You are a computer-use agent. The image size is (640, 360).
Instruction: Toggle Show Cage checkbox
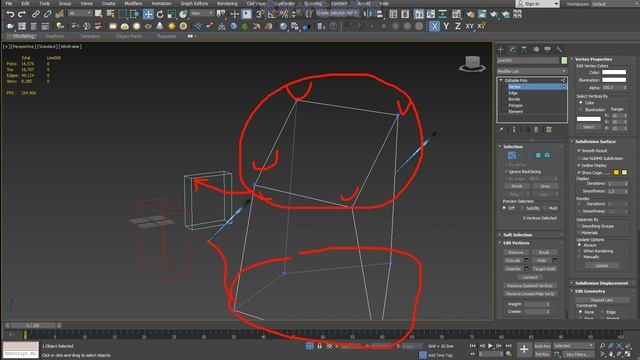pos(579,173)
